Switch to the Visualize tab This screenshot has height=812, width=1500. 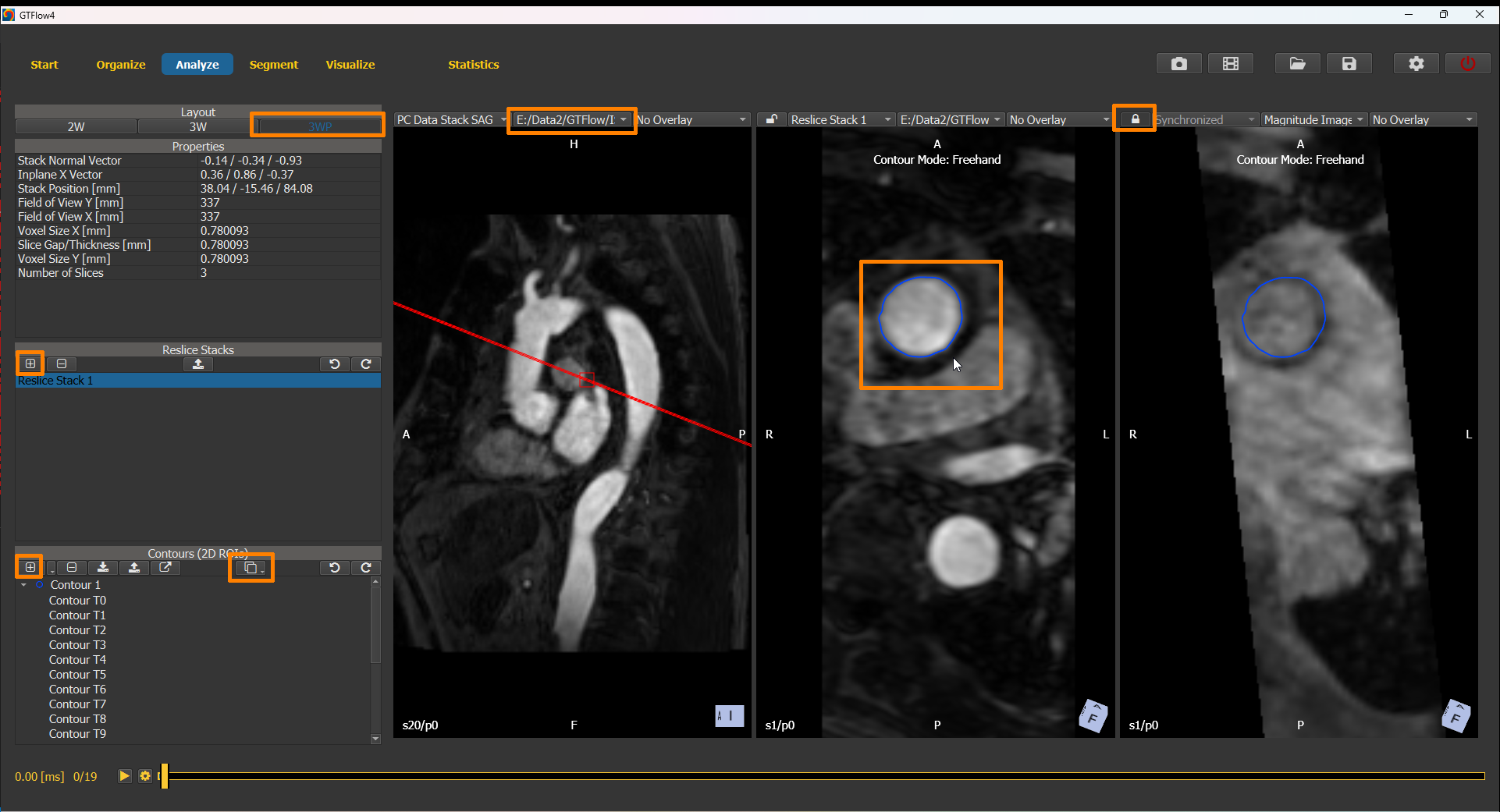(x=350, y=65)
